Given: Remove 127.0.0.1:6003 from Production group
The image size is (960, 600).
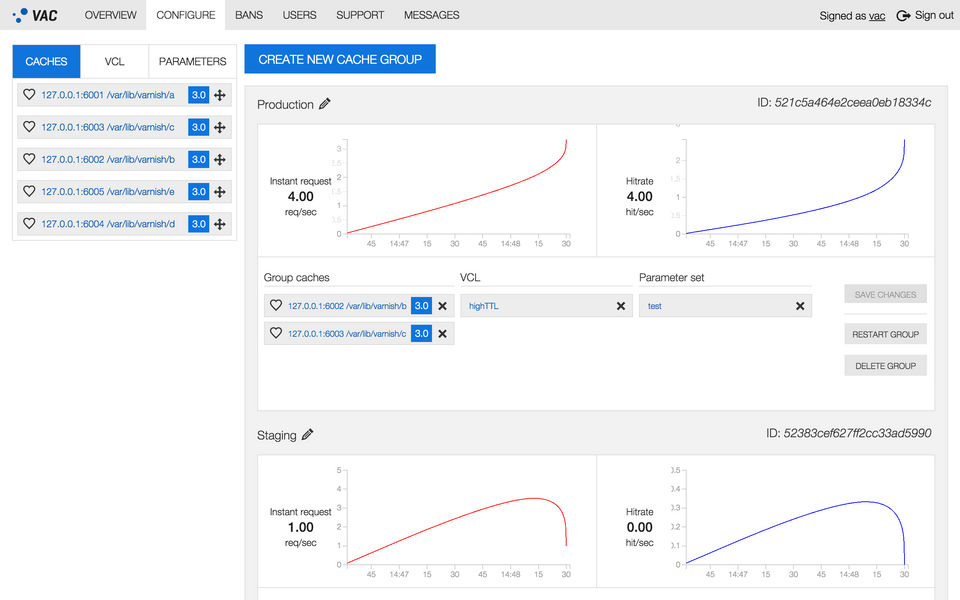Looking at the screenshot, I should (x=443, y=334).
